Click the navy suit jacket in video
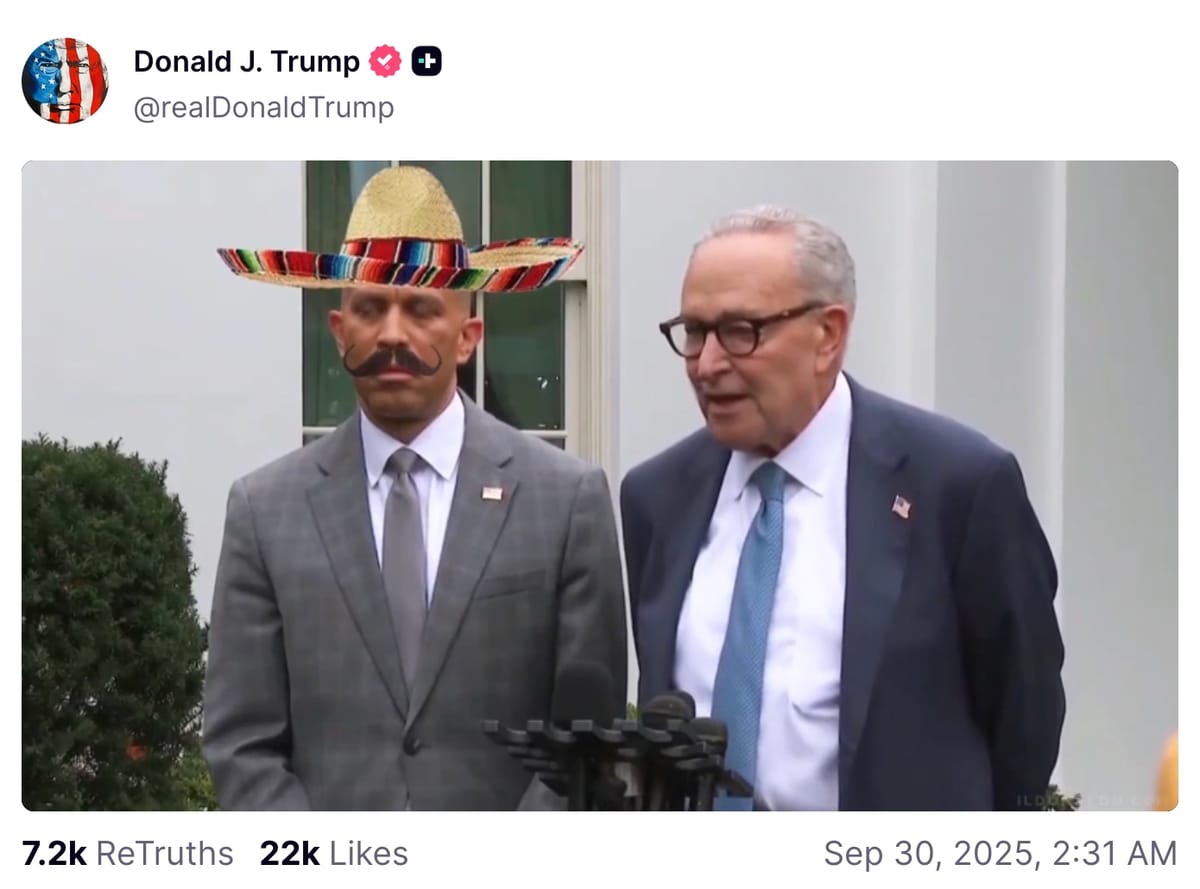Image resolution: width=1200 pixels, height=889 pixels. [960, 620]
